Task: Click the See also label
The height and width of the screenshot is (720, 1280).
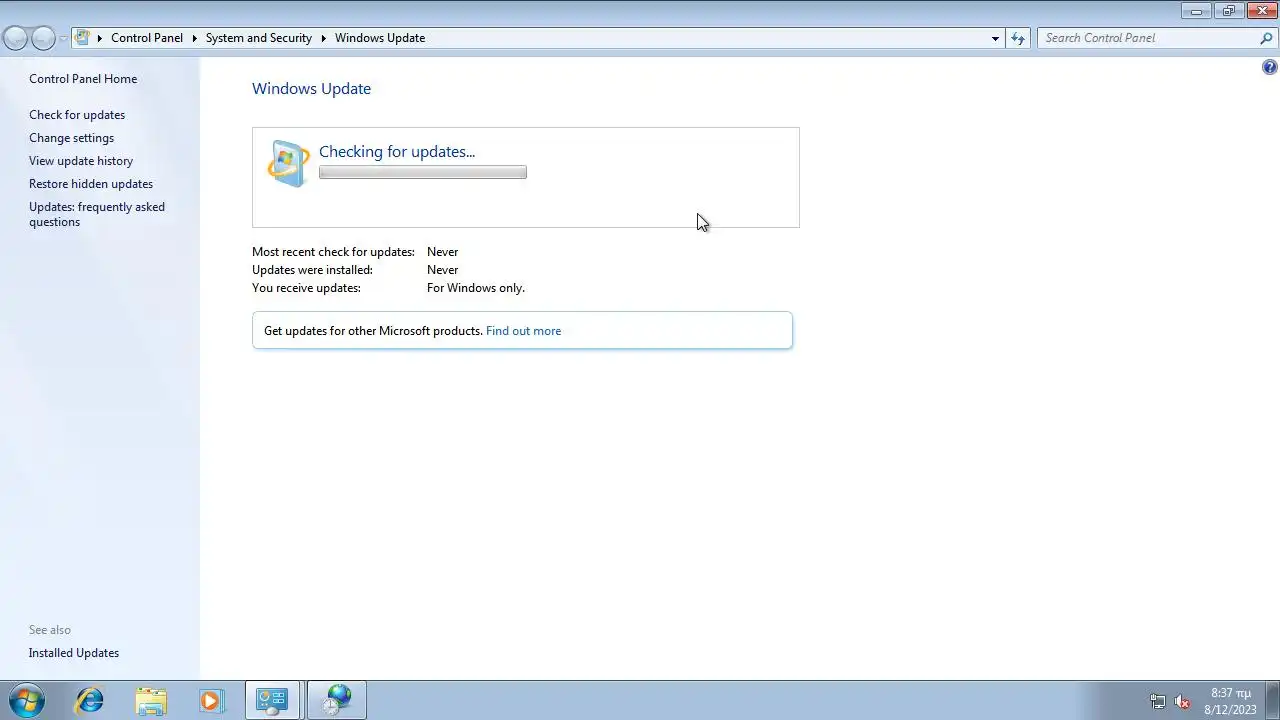Action: click(50, 630)
